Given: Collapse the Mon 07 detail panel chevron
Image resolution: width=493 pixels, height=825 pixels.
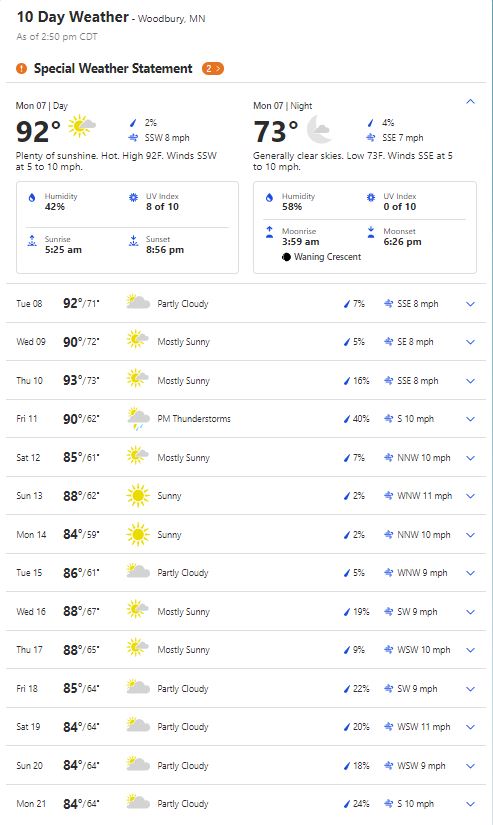Looking at the screenshot, I should (x=470, y=102).
